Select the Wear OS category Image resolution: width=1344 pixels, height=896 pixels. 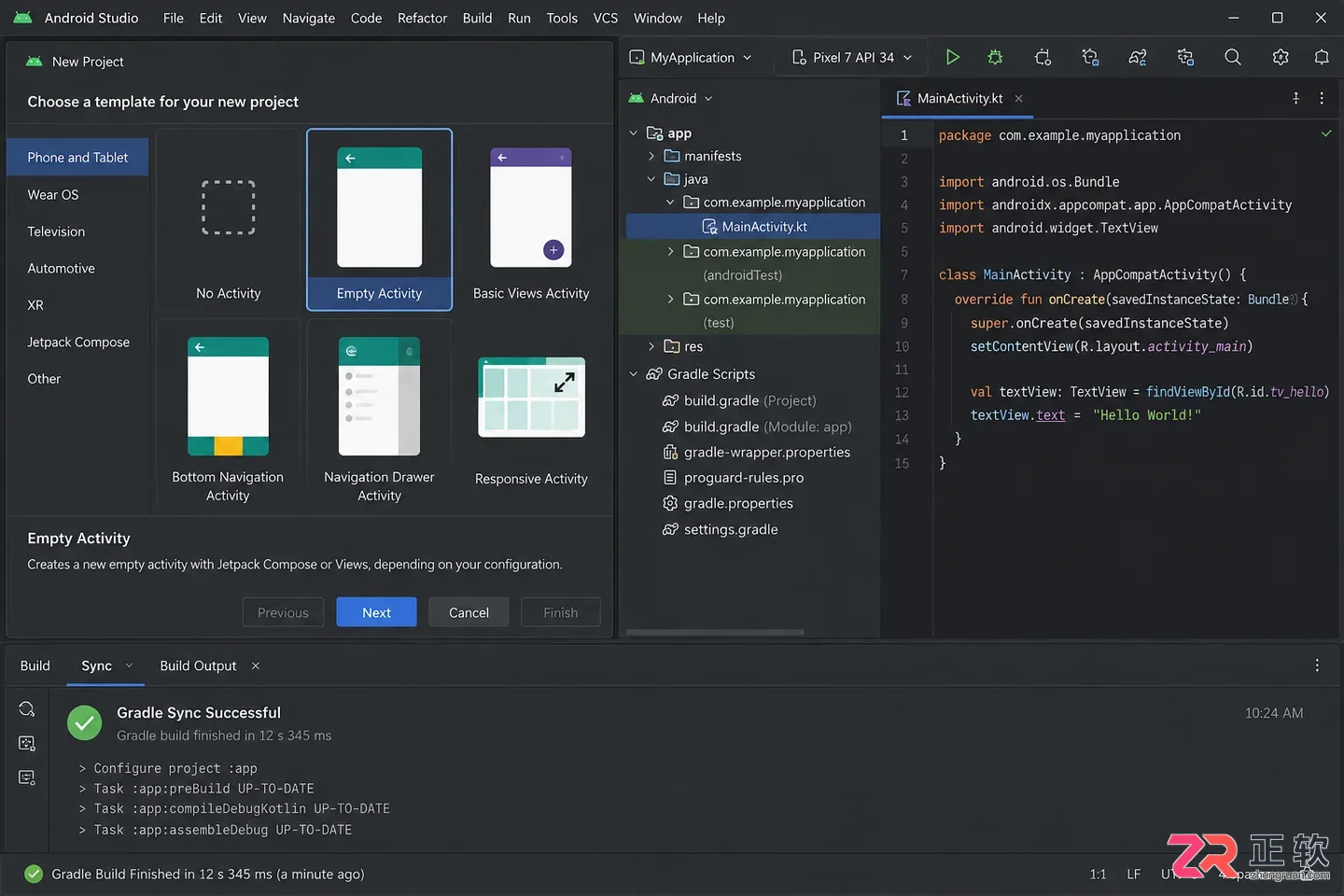[77, 194]
